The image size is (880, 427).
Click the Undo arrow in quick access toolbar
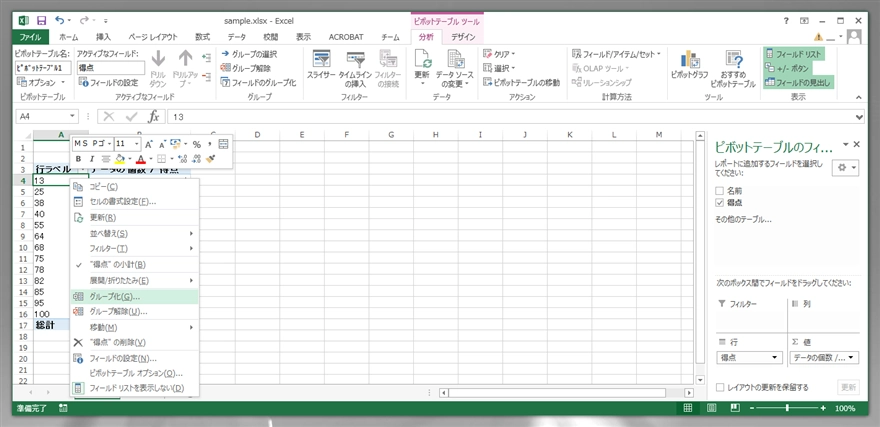(59, 21)
